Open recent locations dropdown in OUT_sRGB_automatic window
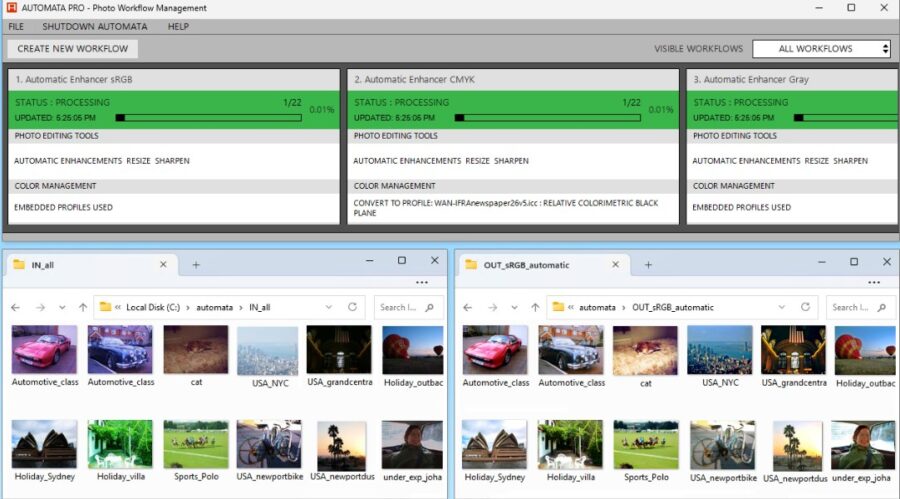Viewport: 900px width, 499px height. click(x=514, y=308)
